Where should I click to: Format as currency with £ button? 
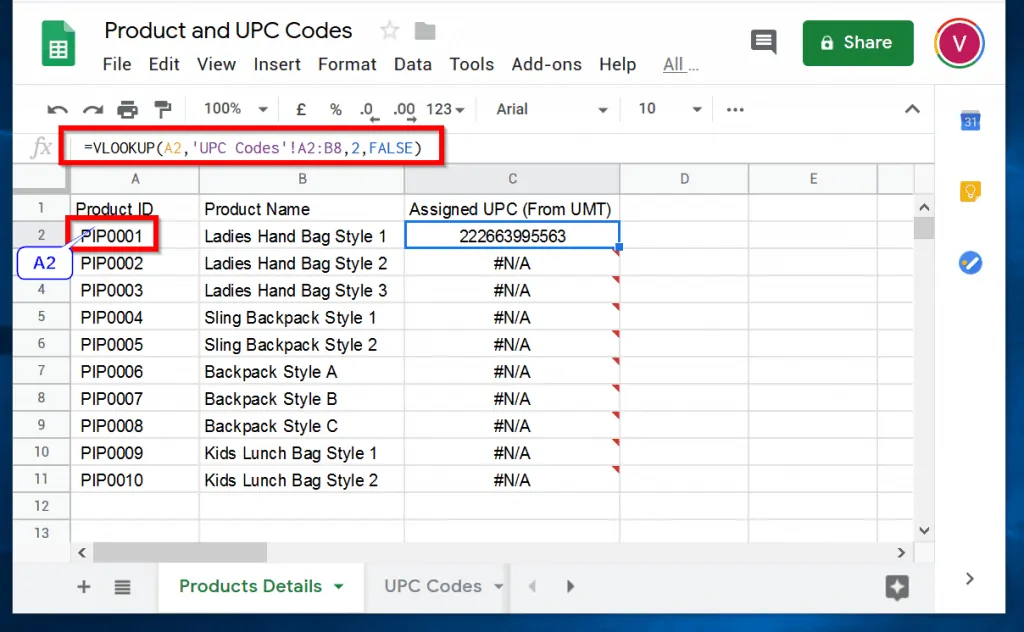tap(301, 109)
